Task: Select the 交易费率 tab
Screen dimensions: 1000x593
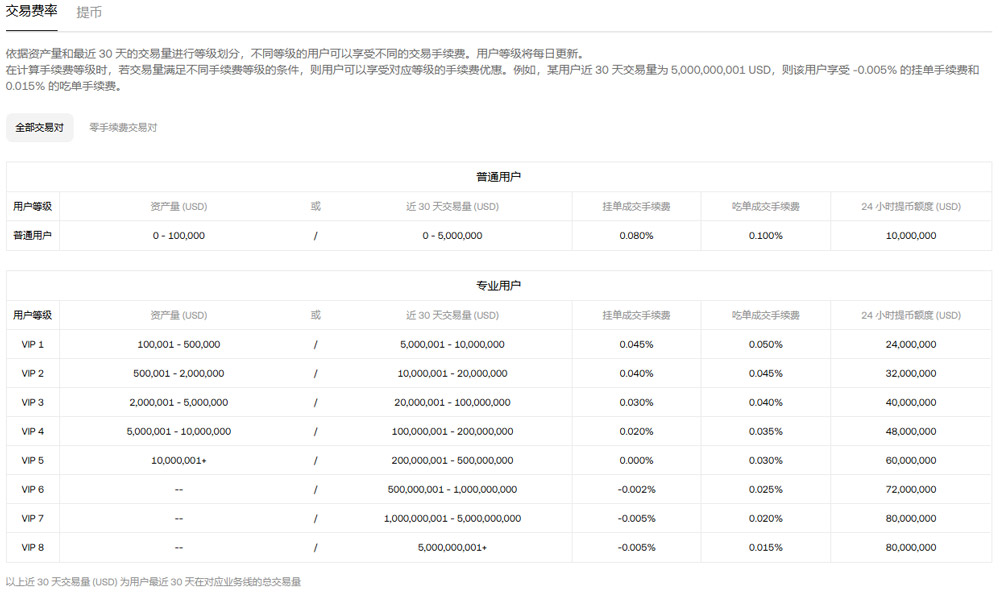Action: pyautogui.click(x=31, y=13)
